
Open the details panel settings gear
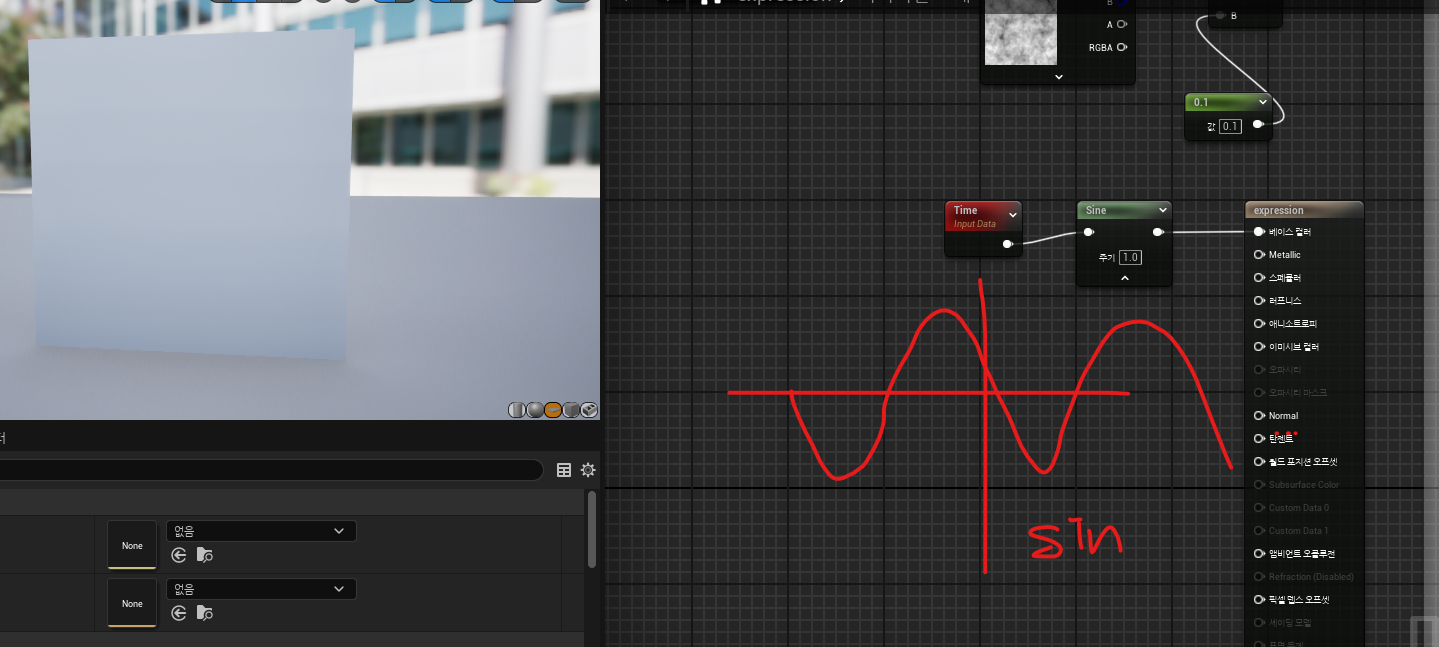tap(588, 470)
